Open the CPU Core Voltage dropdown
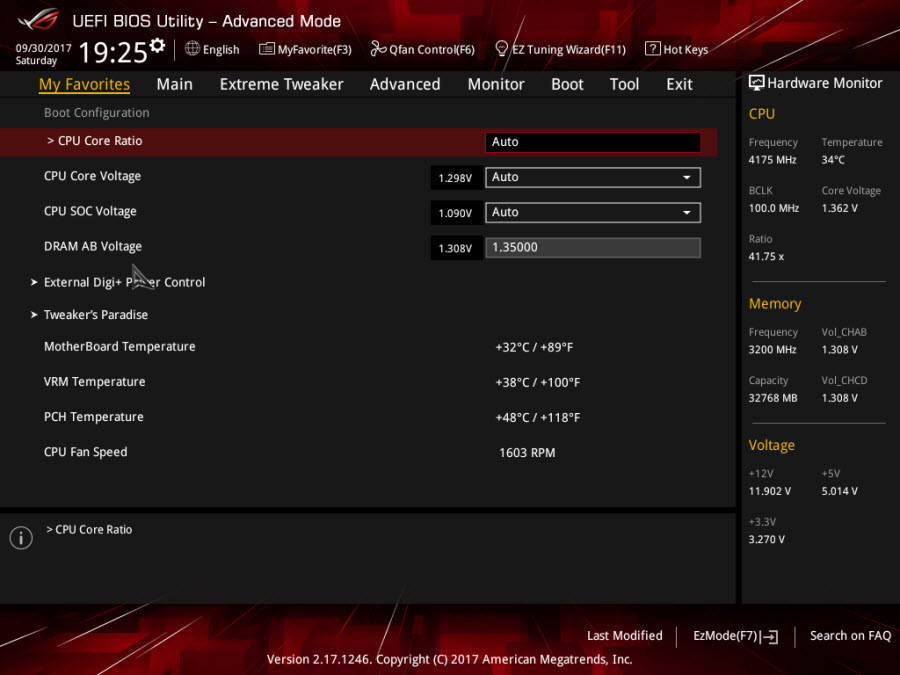This screenshot has width=900, height=675. click(593, 177)
